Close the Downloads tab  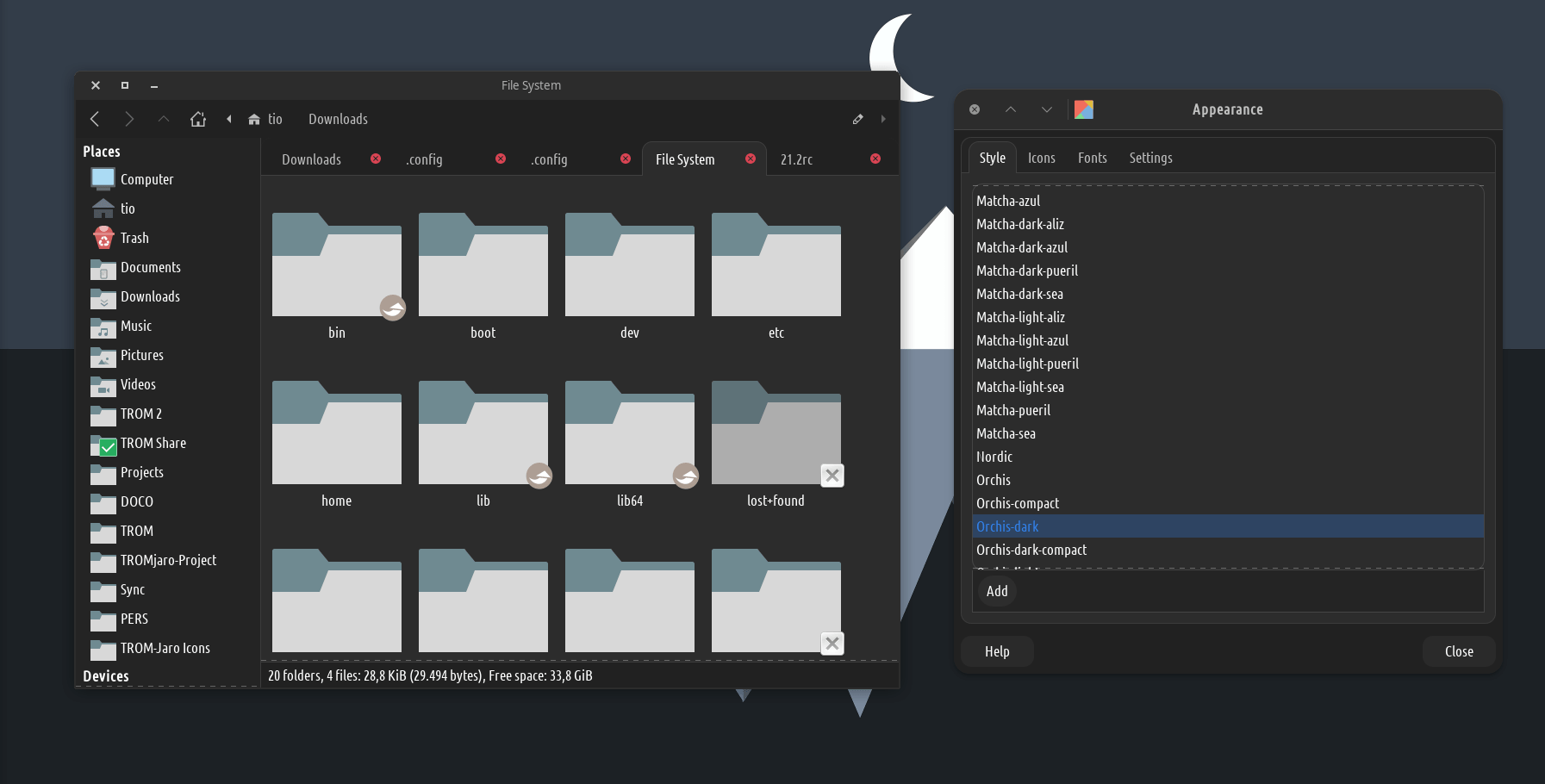(x=376, y=159)
